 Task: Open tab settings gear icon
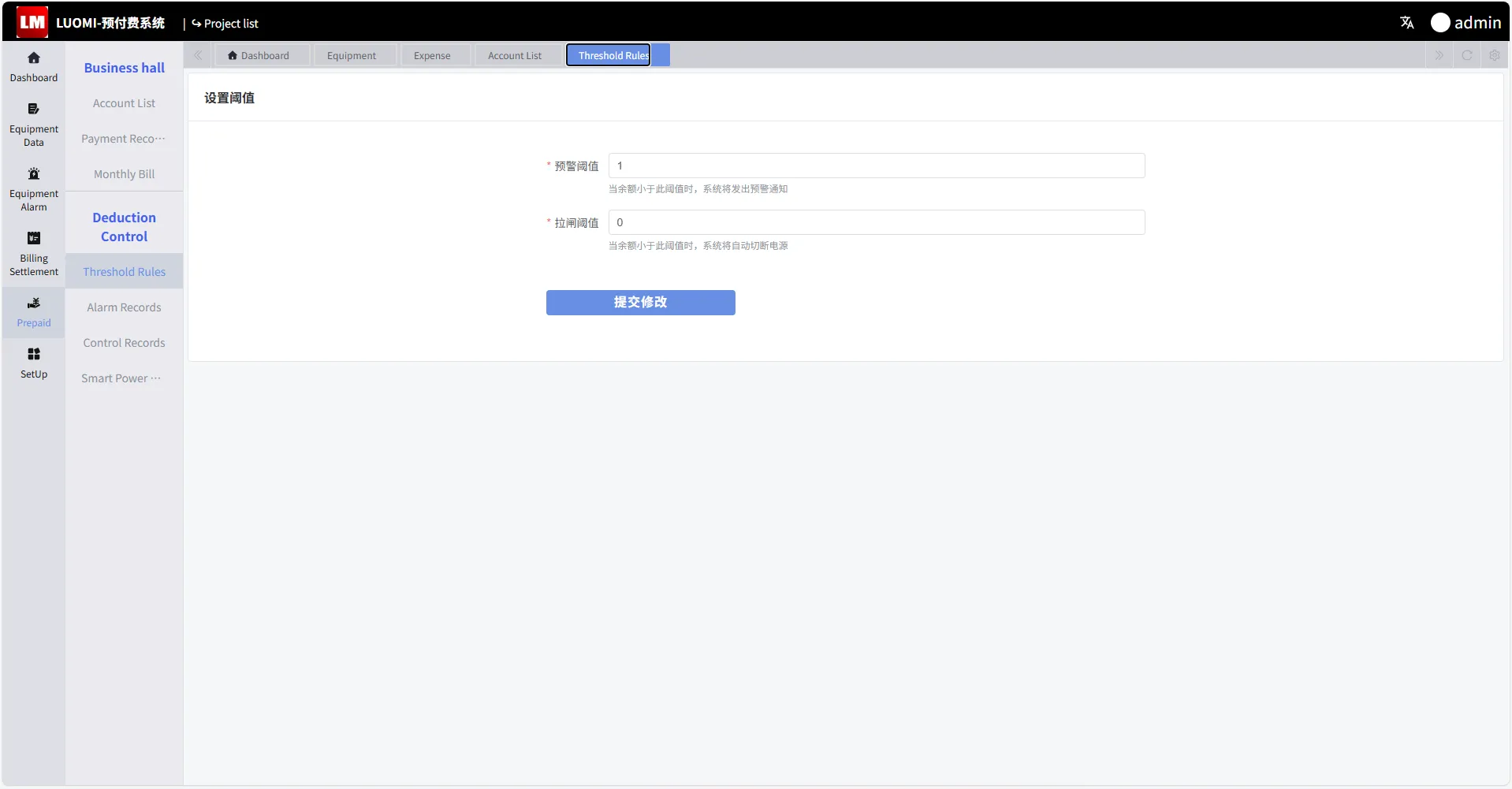[1494, 55]
